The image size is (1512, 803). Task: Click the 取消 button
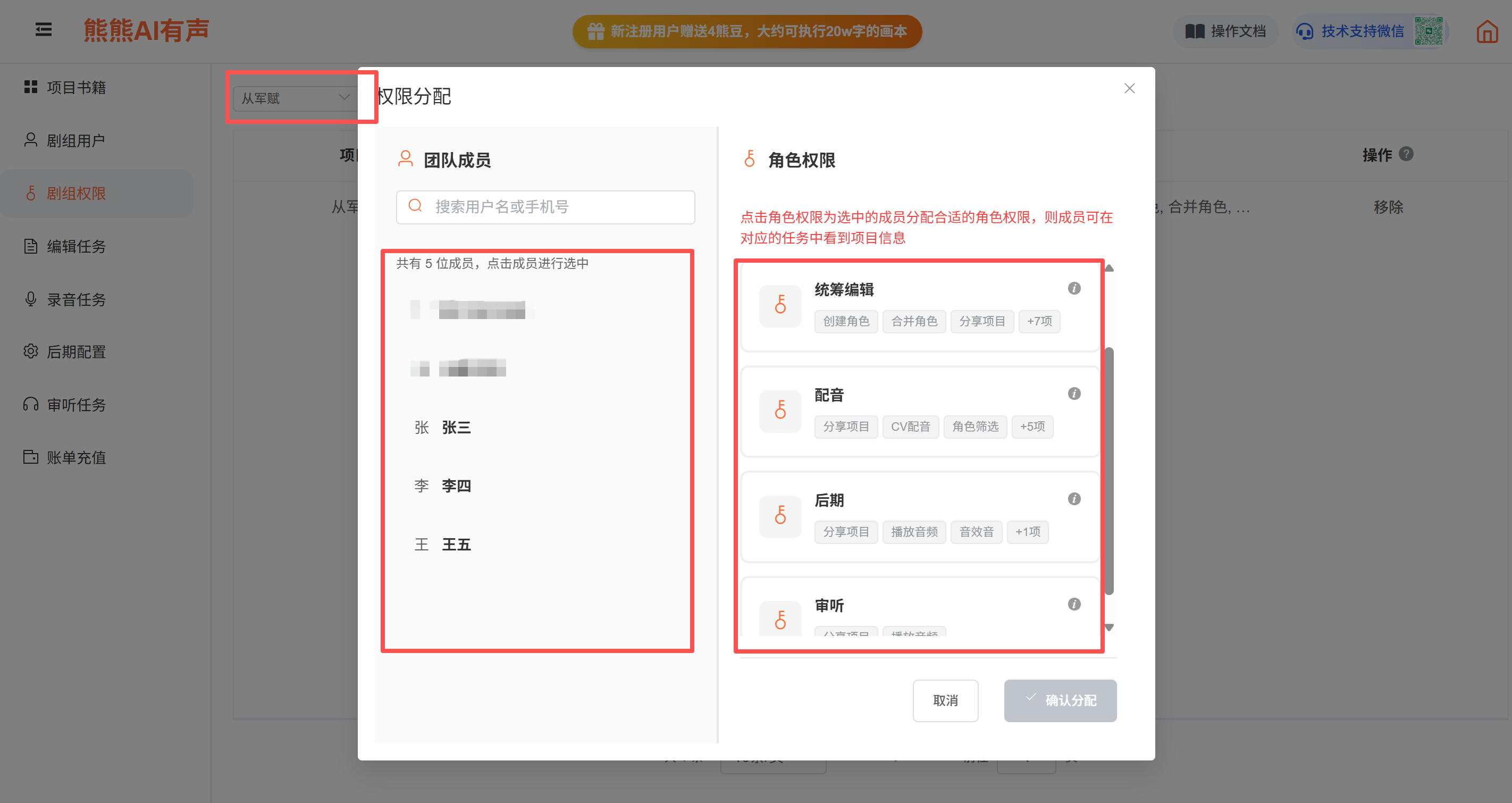coord(945,700)
